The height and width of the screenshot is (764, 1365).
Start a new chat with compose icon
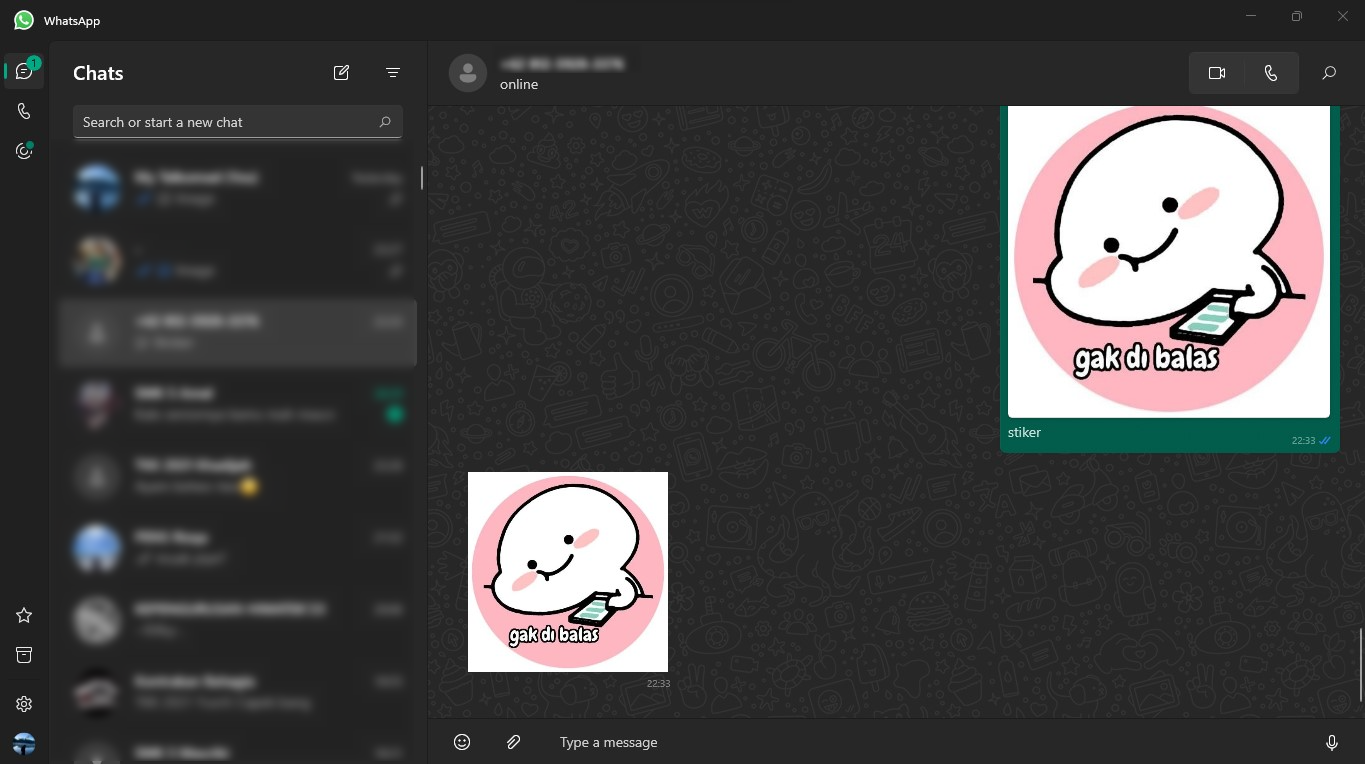[x=341, y=73]
